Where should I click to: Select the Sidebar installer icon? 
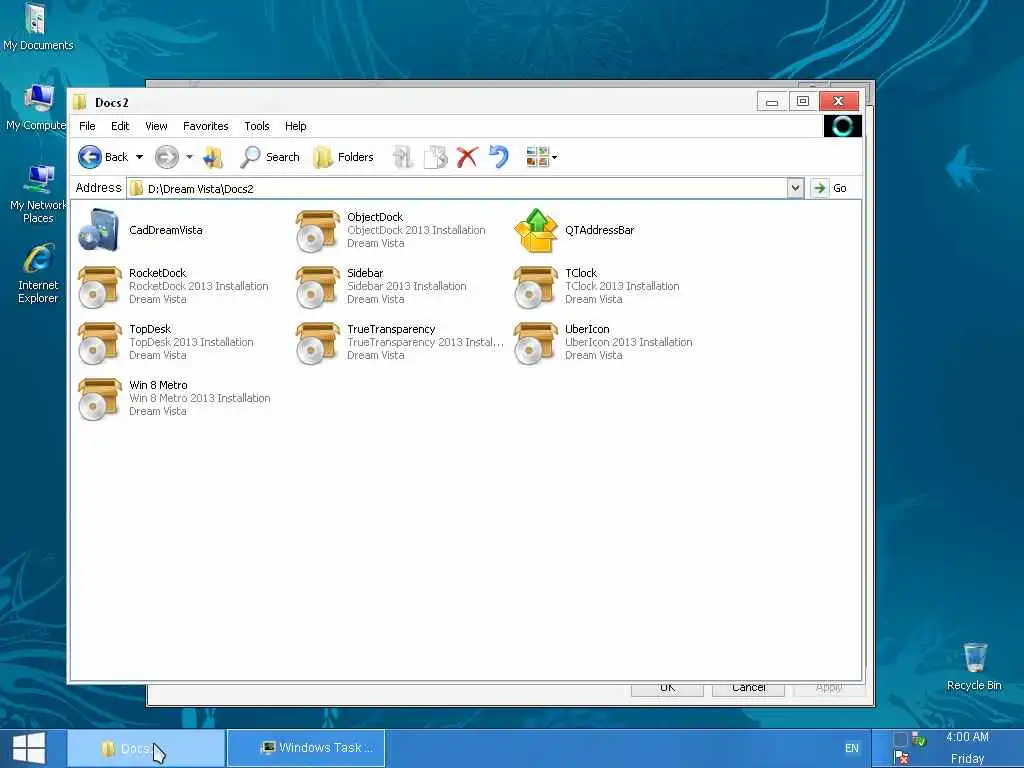pos(317,287)
